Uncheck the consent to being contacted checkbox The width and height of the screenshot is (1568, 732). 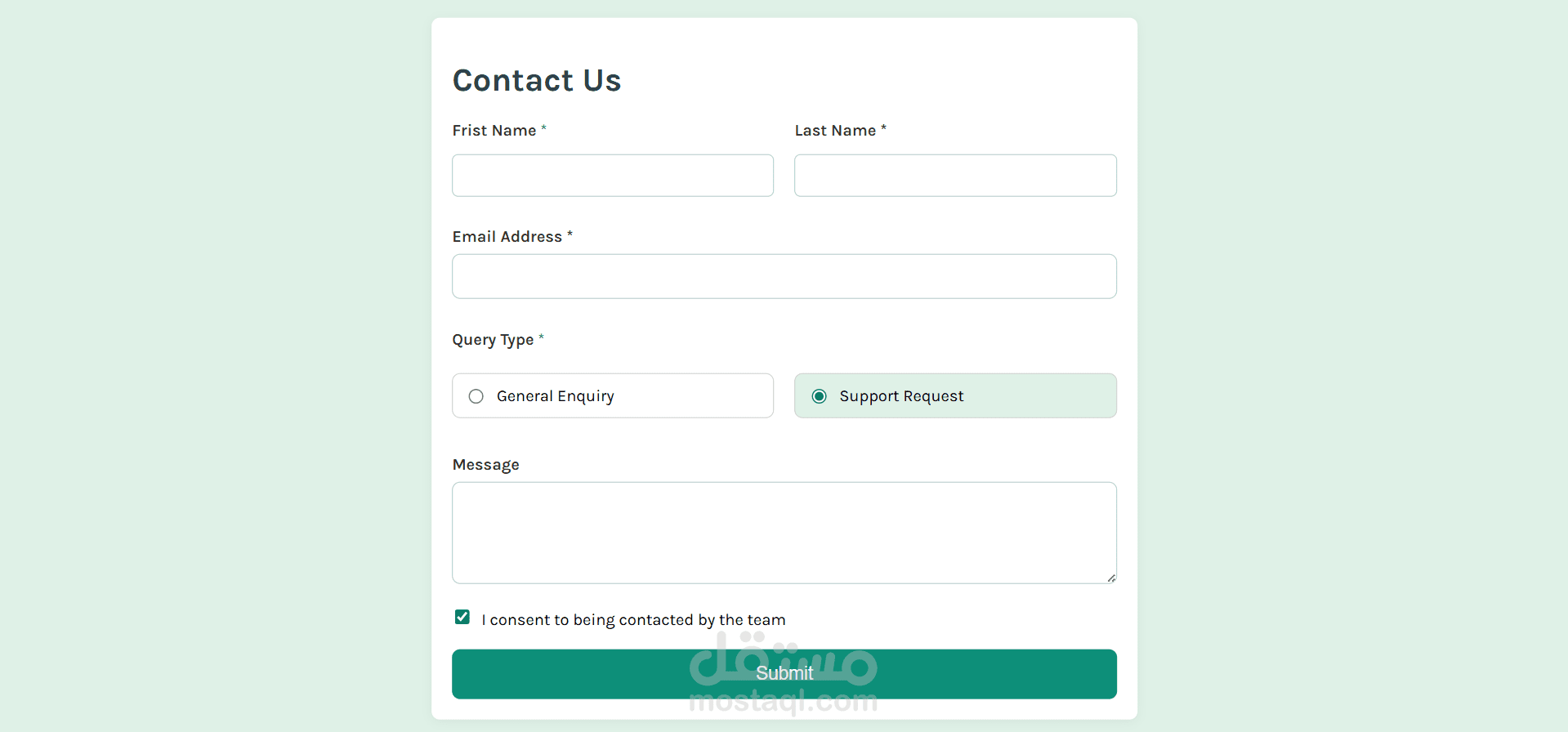[x=462, y=617]
